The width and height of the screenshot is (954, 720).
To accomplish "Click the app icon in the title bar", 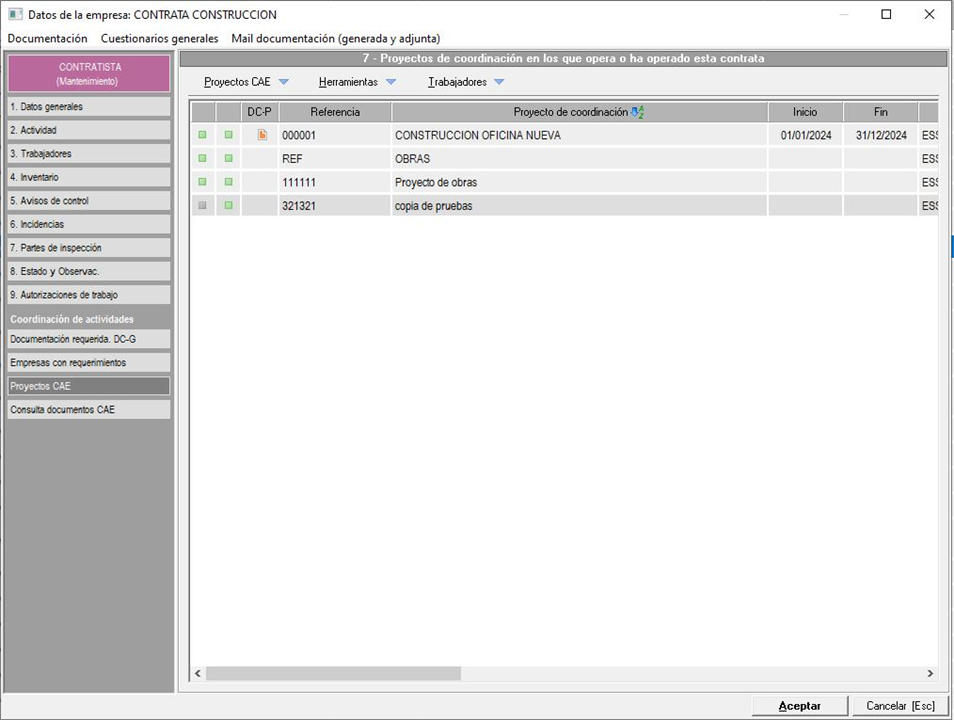I will click(14, 15).
